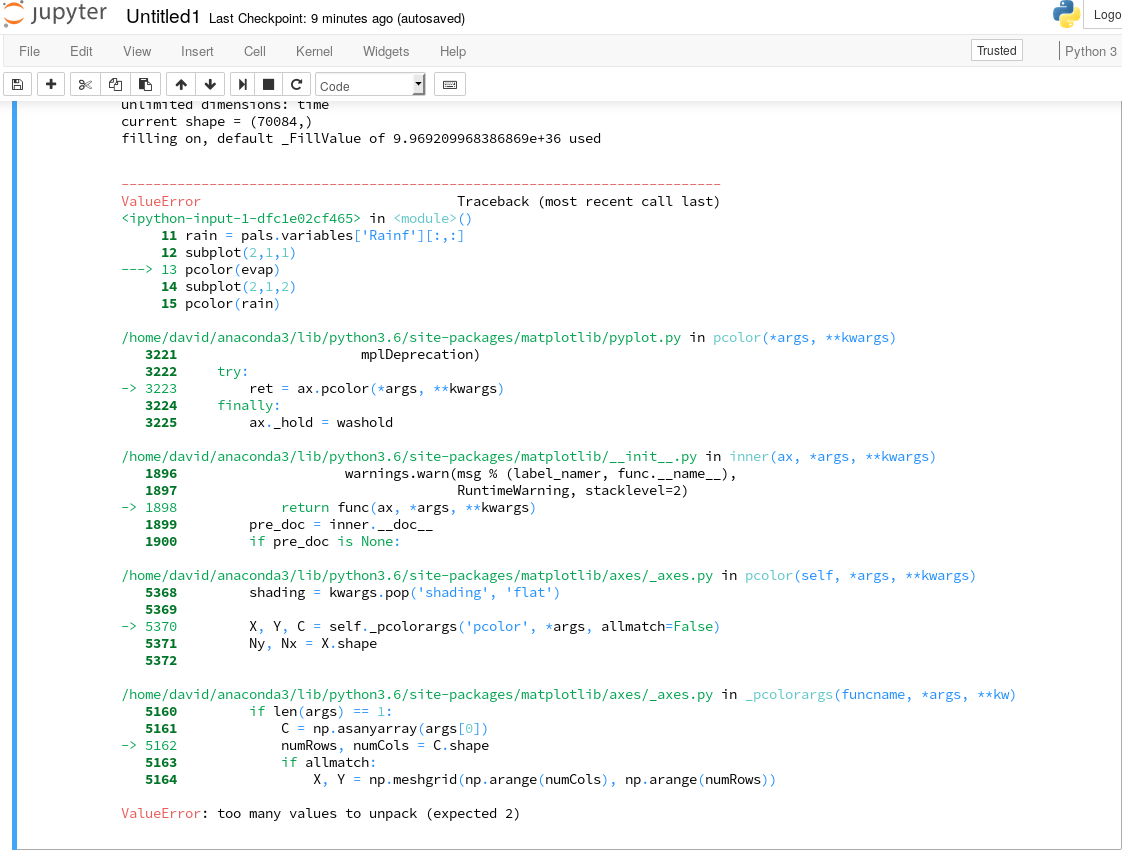Open the Insert menu
The width and height of the screenshot is (1122, 851).
click(197, 52)
